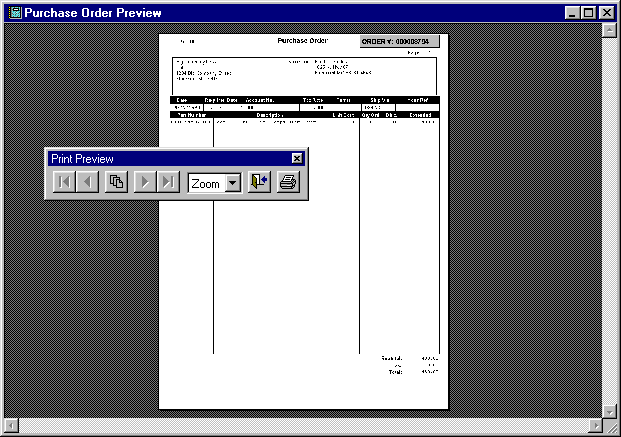
Task: Click the ORDER # box on the page
Action: pos(399,42)
